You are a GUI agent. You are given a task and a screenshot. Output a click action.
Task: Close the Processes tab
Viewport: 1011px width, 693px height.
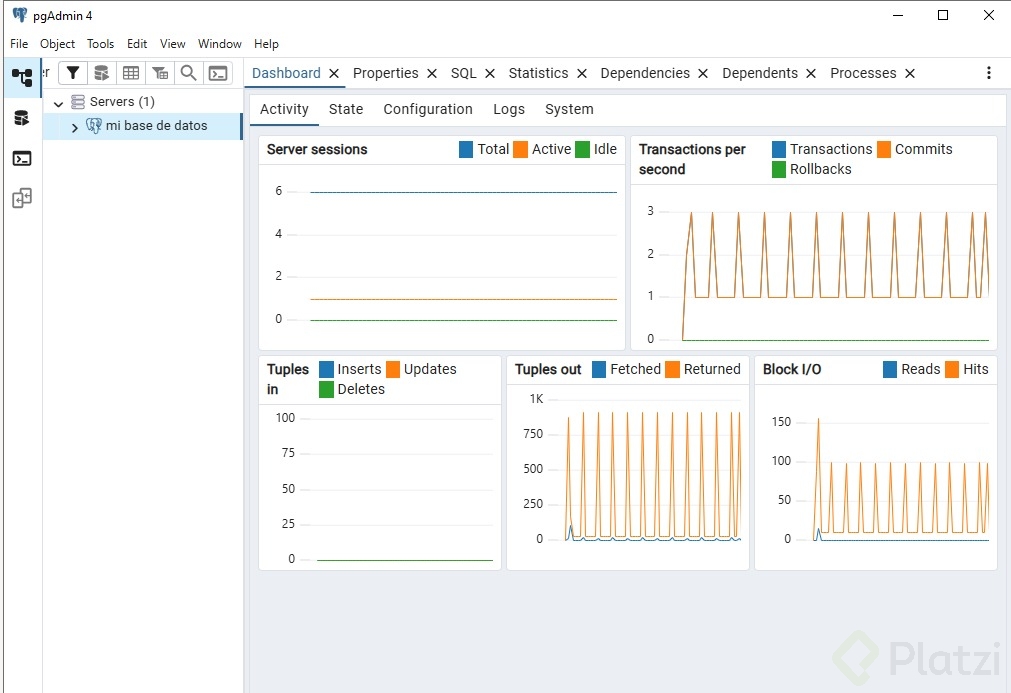[910, 73]
